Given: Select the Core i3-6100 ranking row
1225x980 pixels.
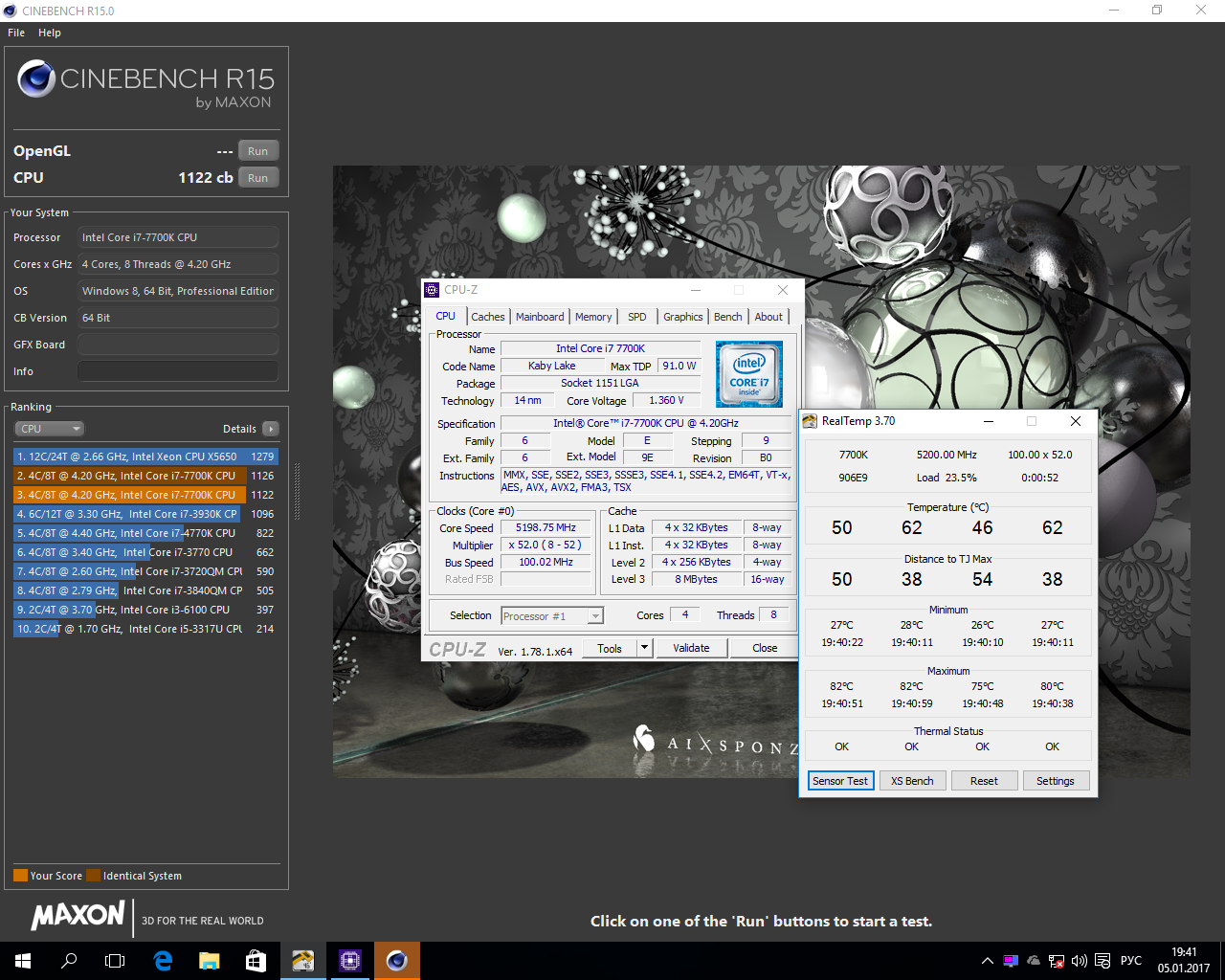Looking at the screenshot, I should point(145,610).
